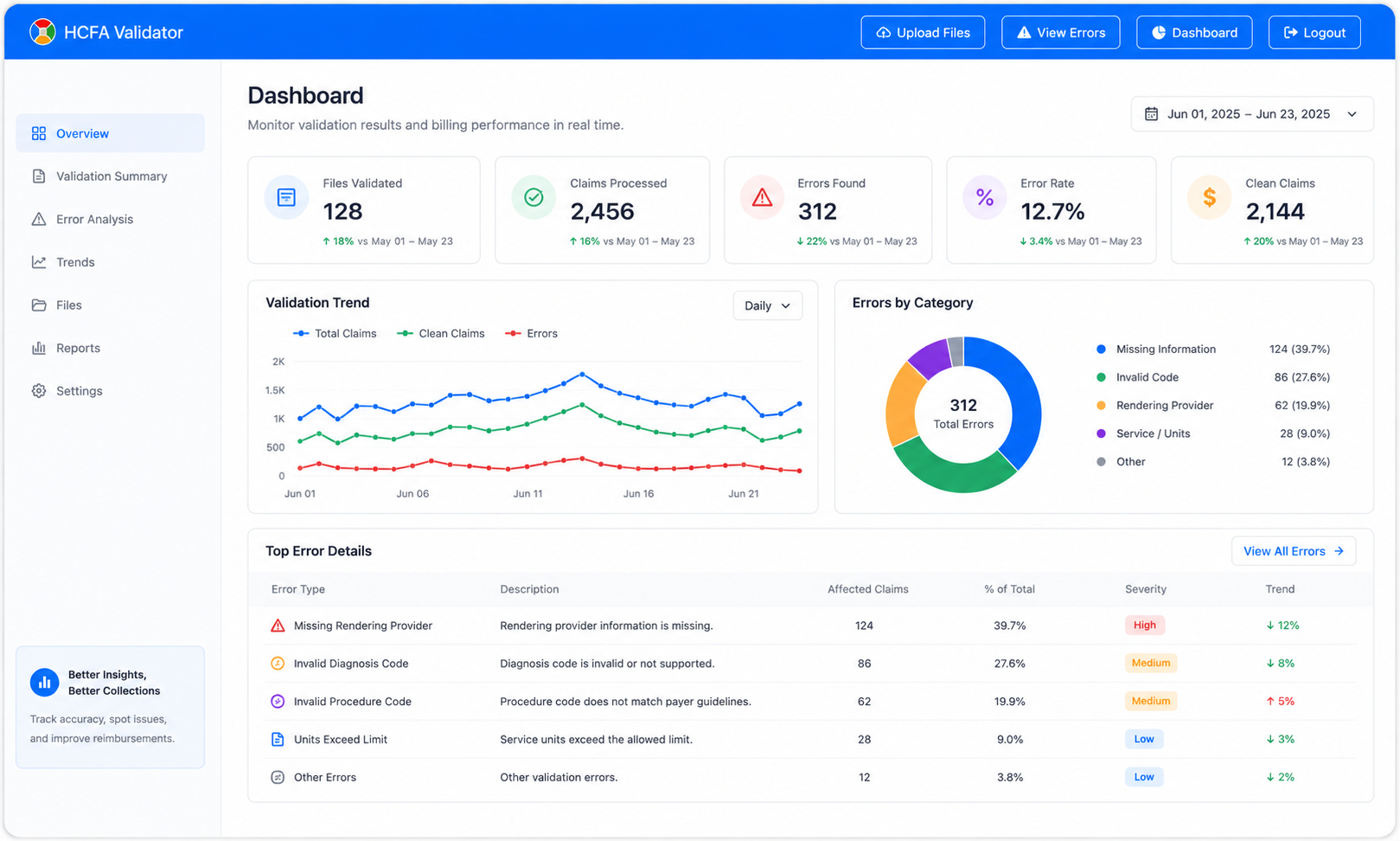
Task: Click the pie icon on Dashboard button
Action: 1159,33
